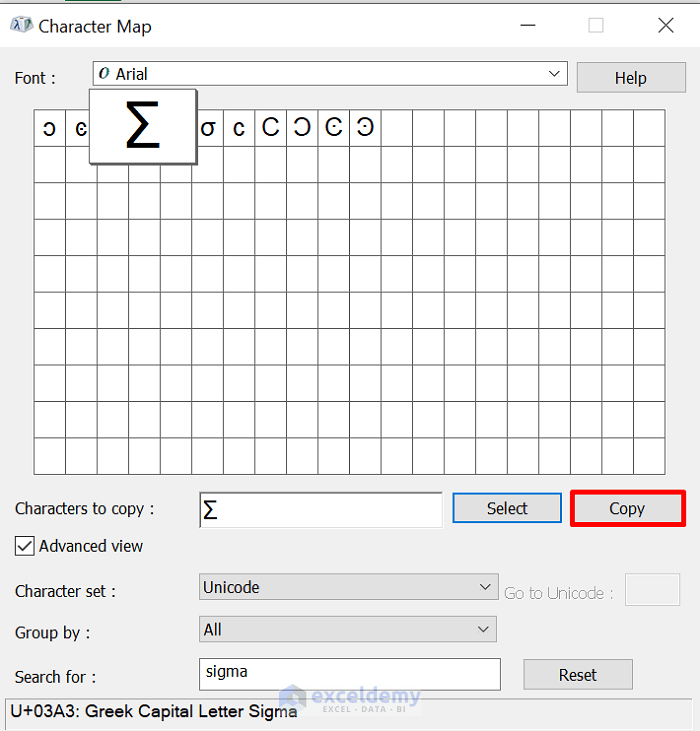Select the first character cell in the grid
The width and height of the screenshot is (700, 731).
49,128
